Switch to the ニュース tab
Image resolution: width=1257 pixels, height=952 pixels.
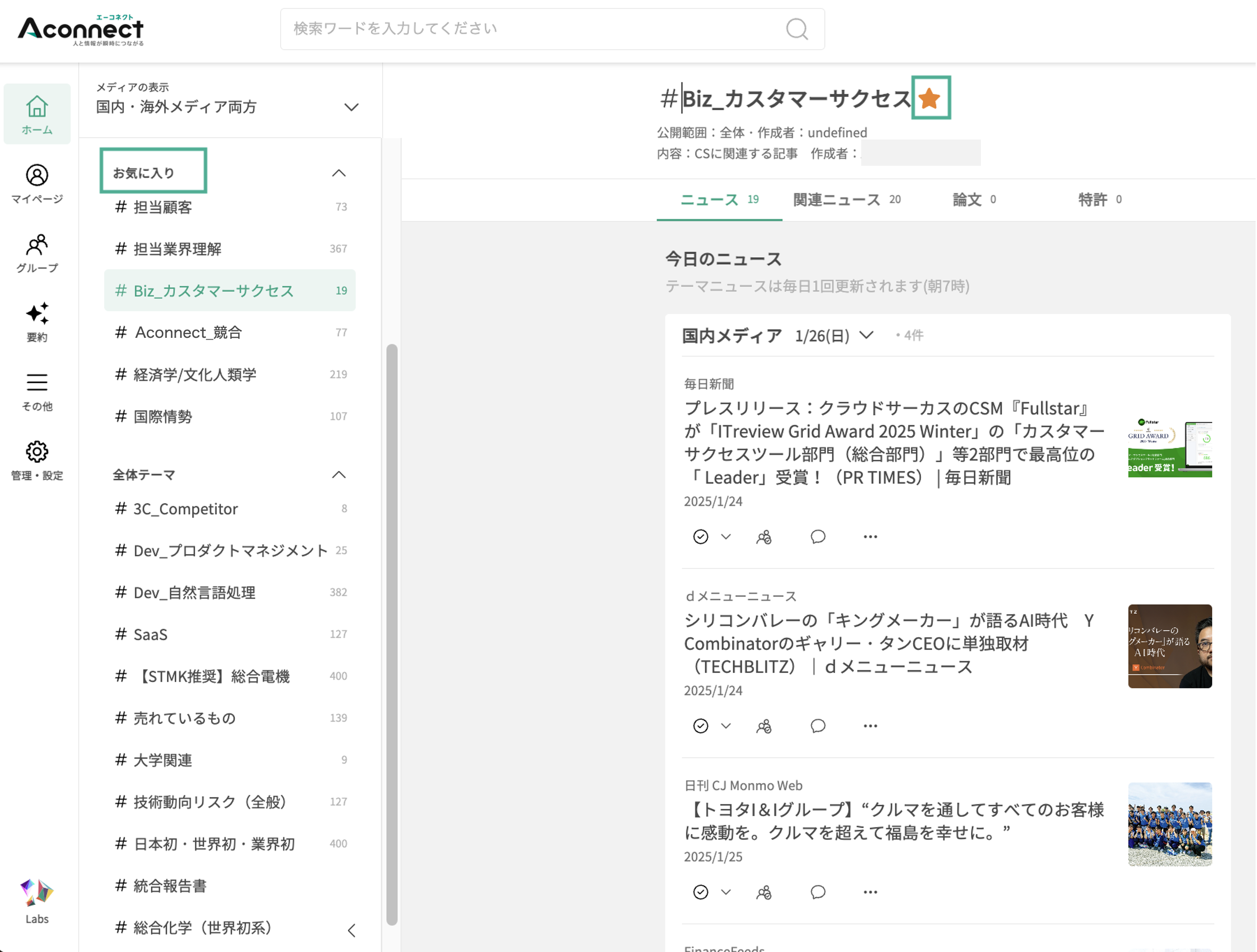tap(719, 199)
